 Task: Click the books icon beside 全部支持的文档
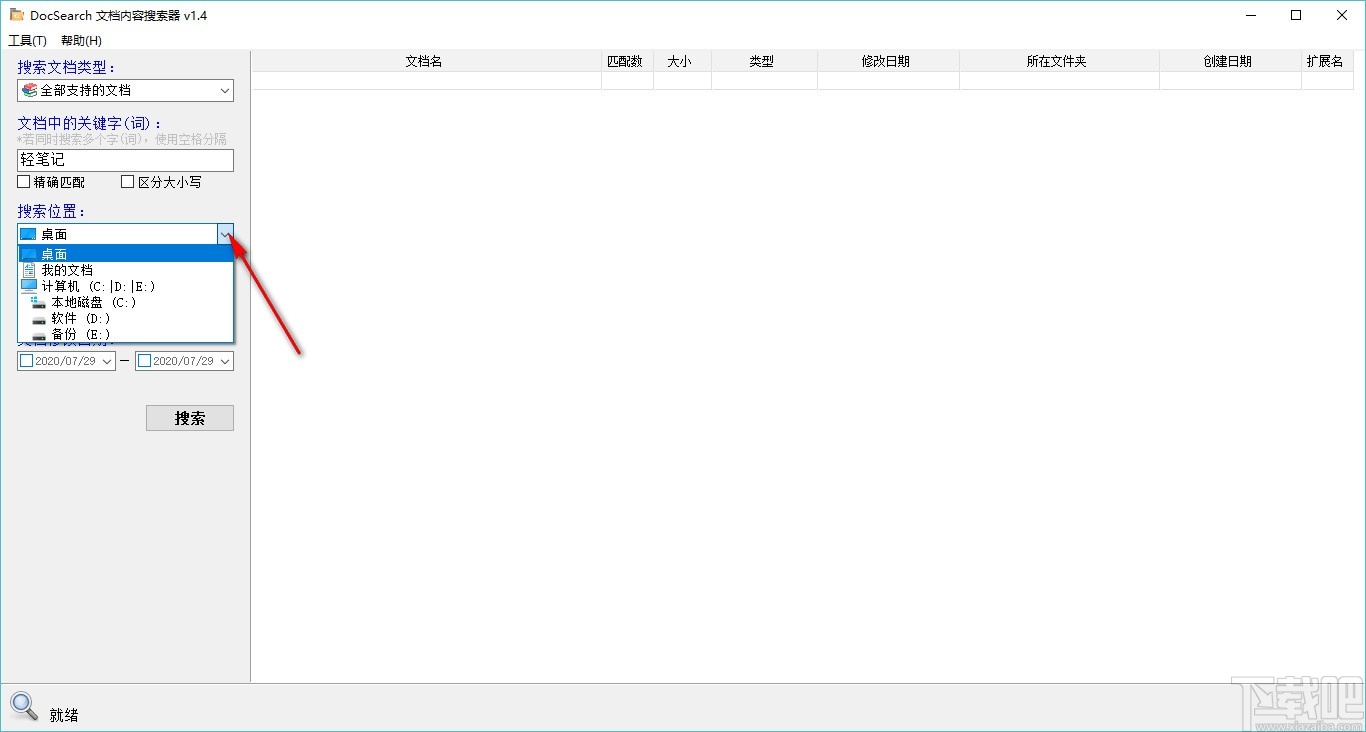tap(29, 90)
